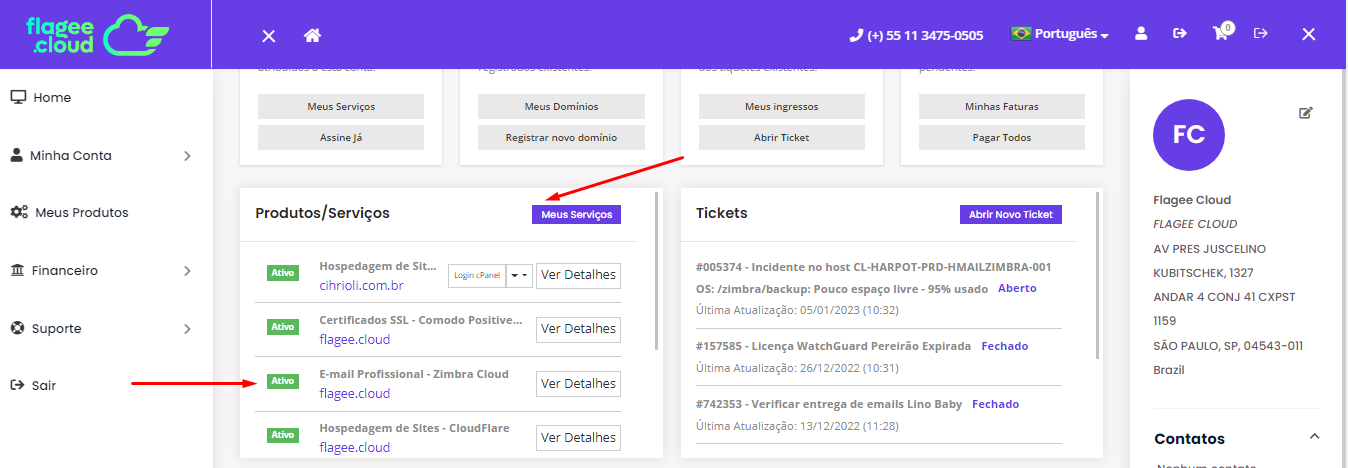
Task: Select Sair in the sidebar
Action: coord(43,385)
